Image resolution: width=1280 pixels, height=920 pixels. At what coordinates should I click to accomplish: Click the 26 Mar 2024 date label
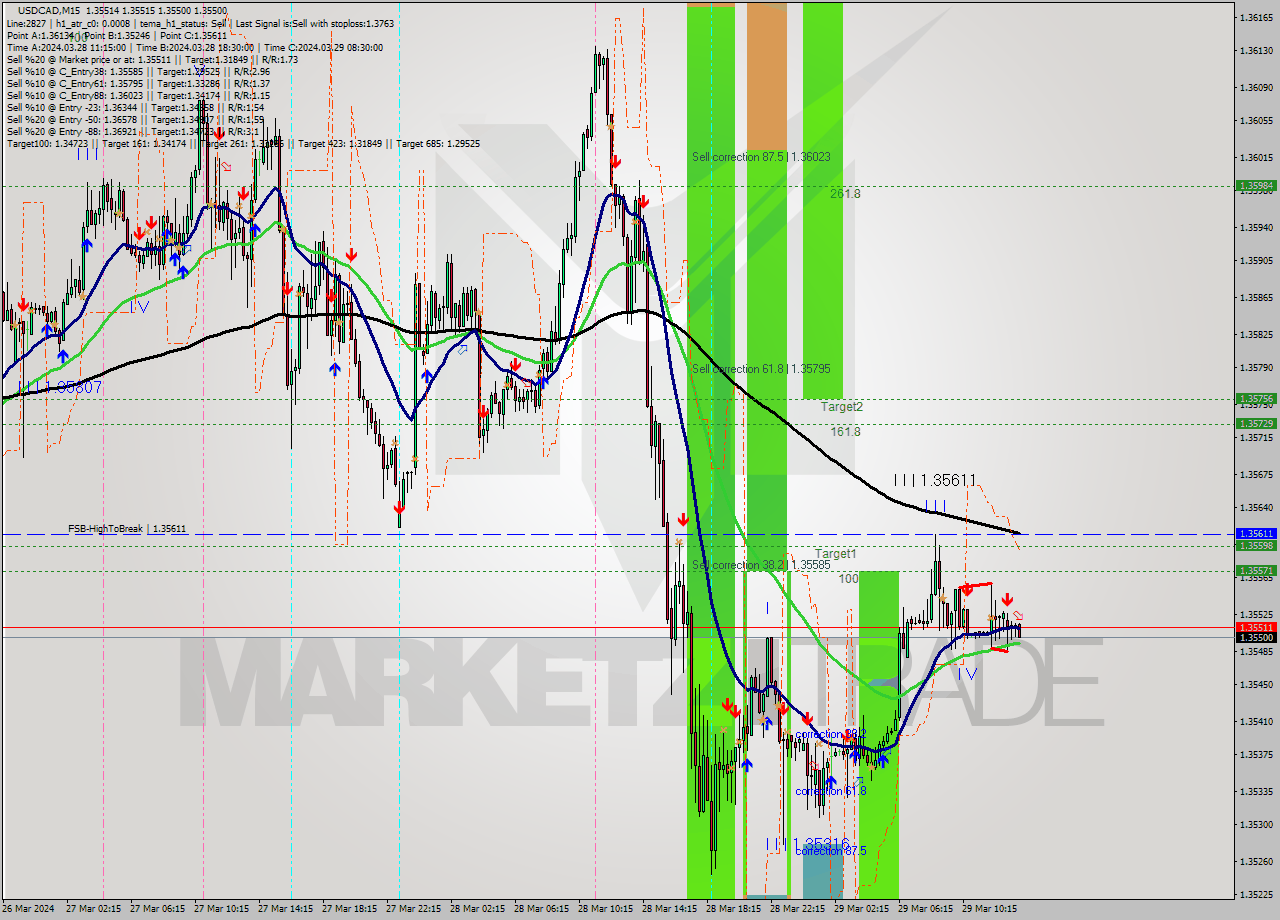28,909
